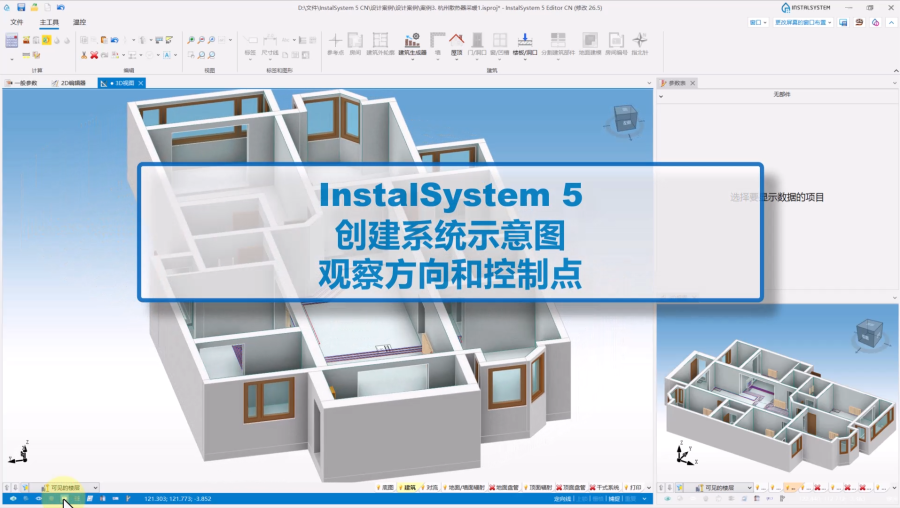This screenshot has width=900, height=508.
Task: Select the Door/opening (门/洞口) tool
Action: tap(477, 44)
